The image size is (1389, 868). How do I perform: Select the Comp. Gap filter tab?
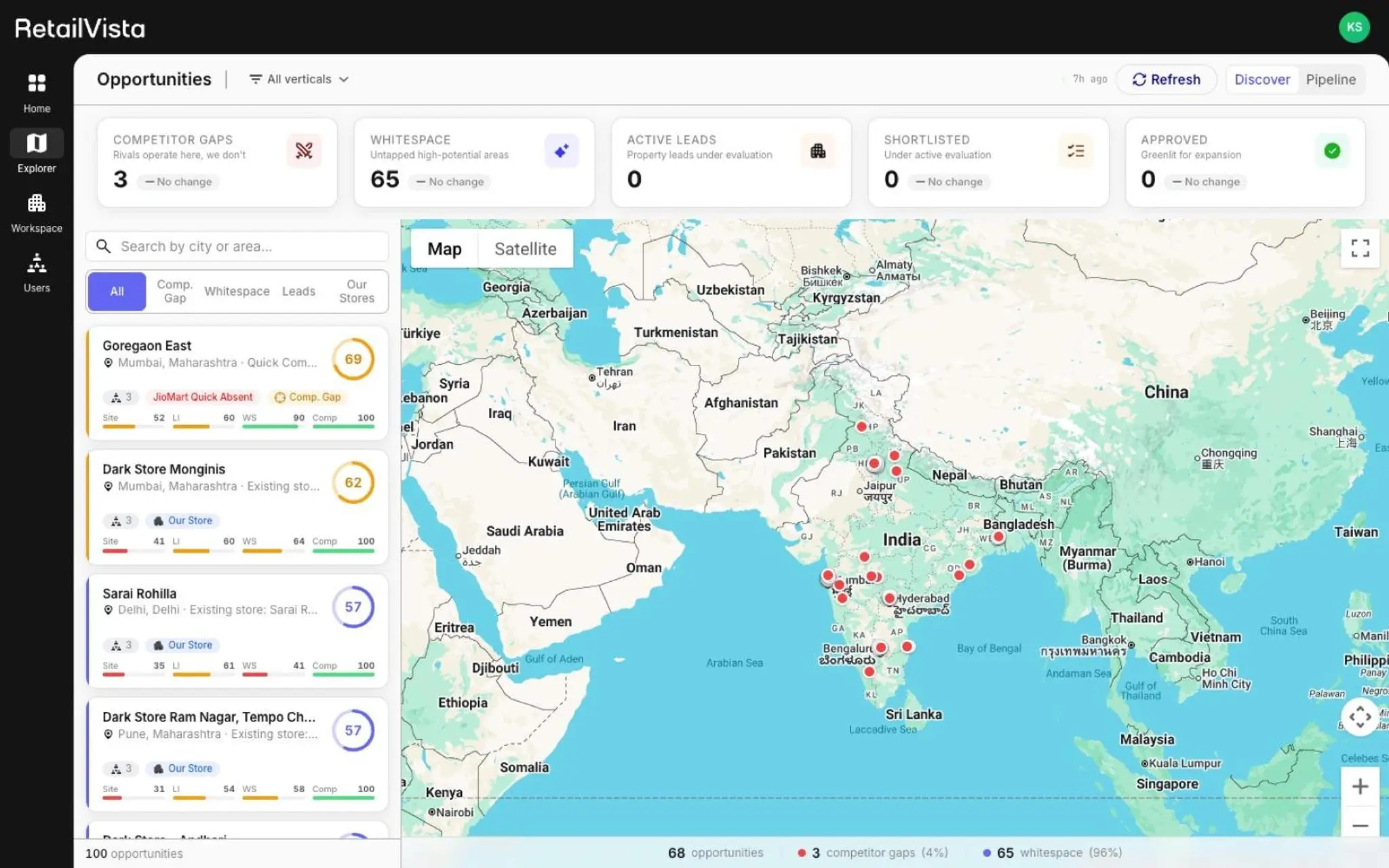pos(174,291)
